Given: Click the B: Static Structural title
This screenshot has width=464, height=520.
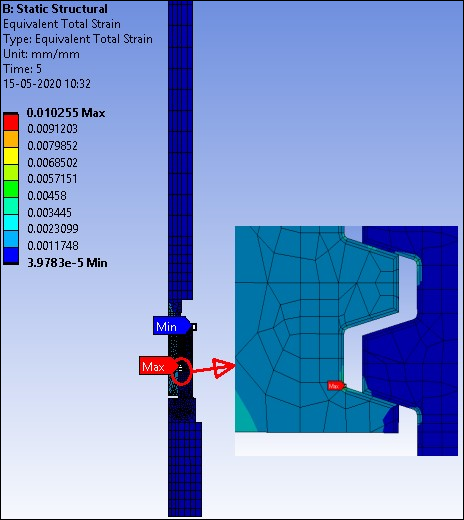Looking at the screenshot, I should point(55,9).
